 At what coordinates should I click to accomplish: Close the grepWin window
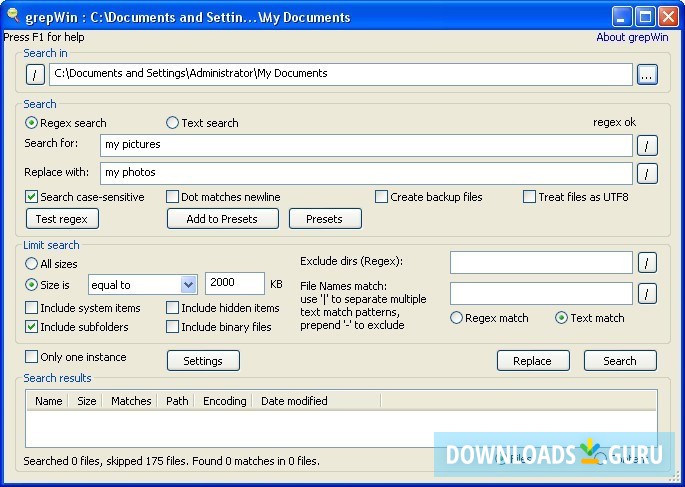pyautogui.click(x=669, y=17)
